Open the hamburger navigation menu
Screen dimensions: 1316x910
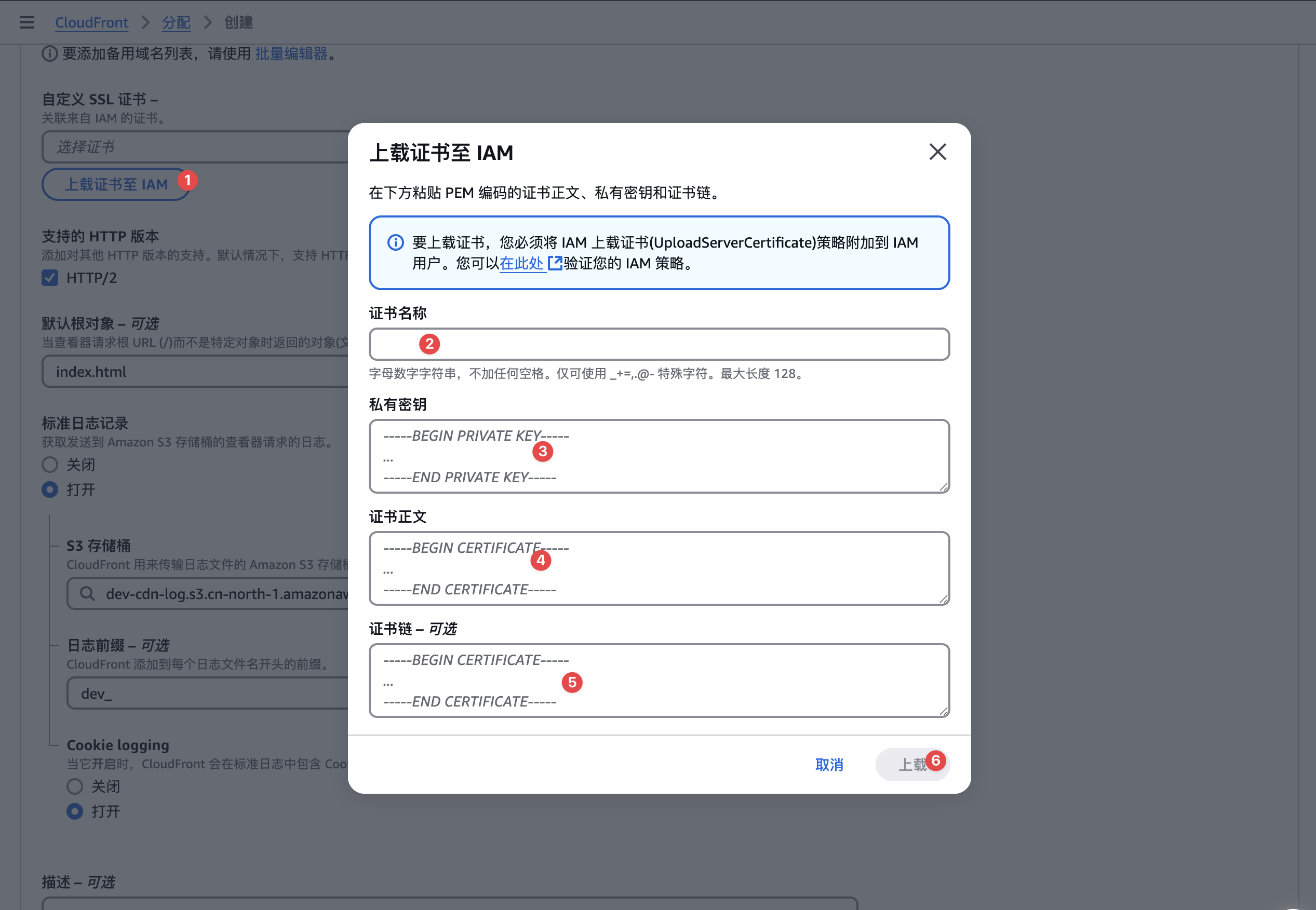[27, 22]
